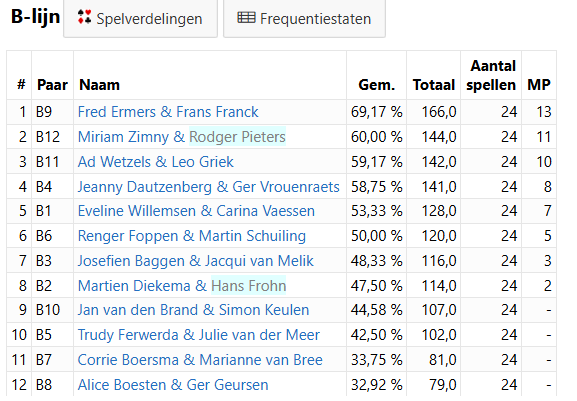Select Trudy Ferwerda & Julie van der Meer
Image resolution: width=577 pixels, height=401 pixels.
coord(199,335)
